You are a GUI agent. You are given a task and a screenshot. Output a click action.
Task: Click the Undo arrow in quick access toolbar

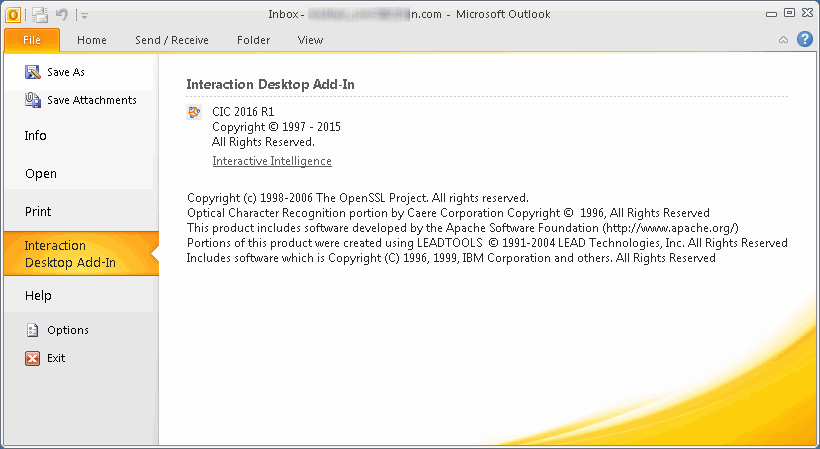tap(62, 14)
